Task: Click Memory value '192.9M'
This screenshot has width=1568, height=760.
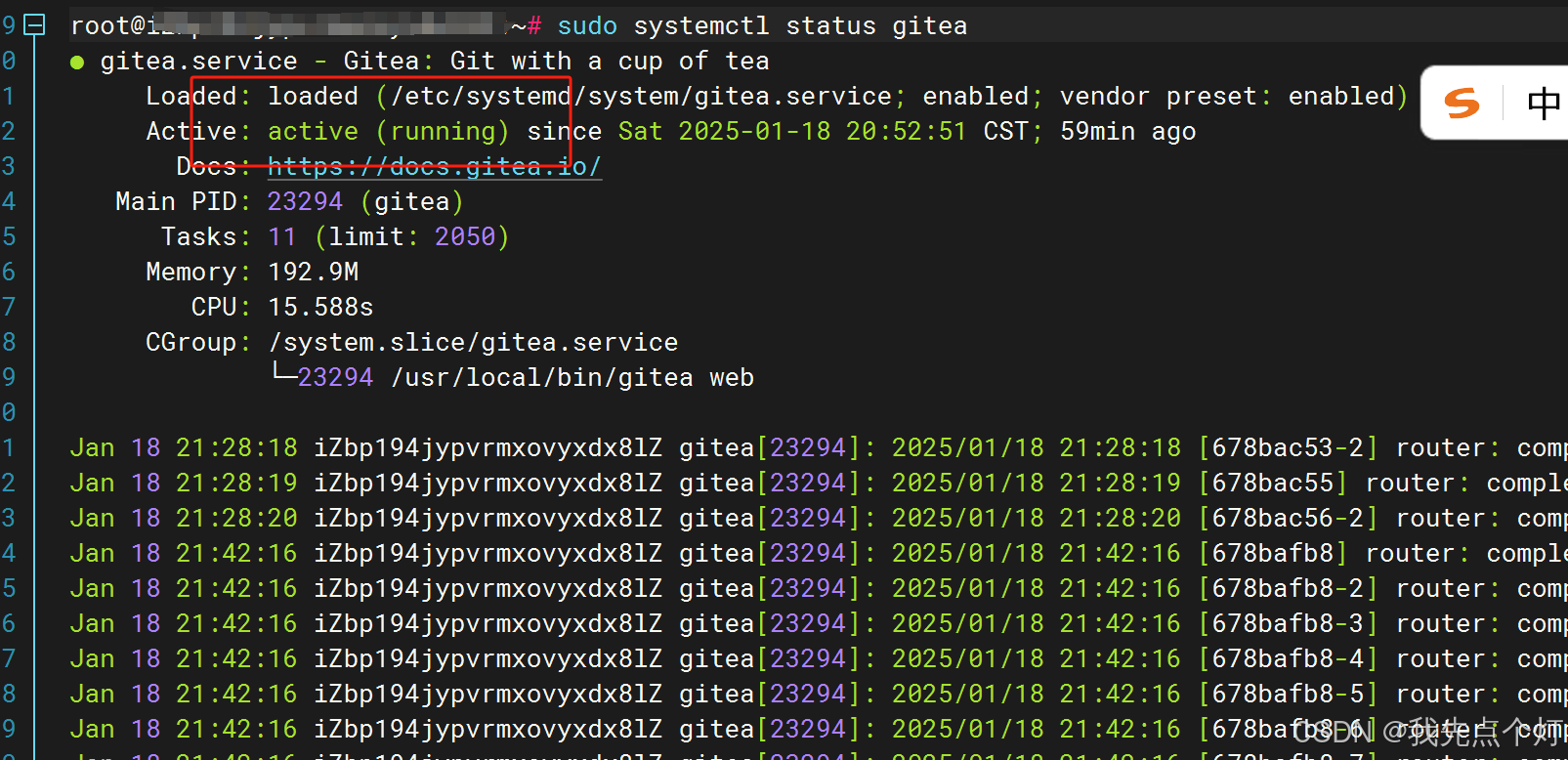Action: 313,273
